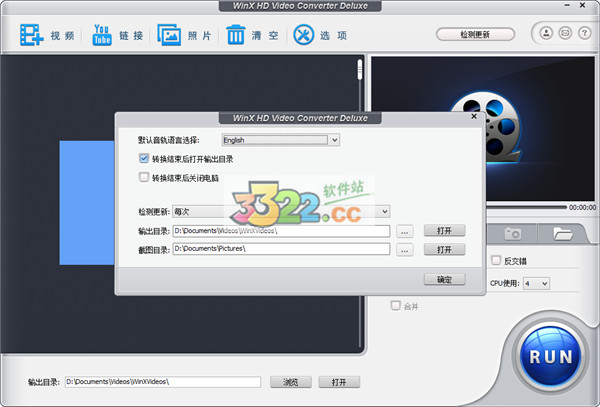Click the 截图目录 label
The width and height of the screenshot is (600, 407).
[x=153, y=250]
